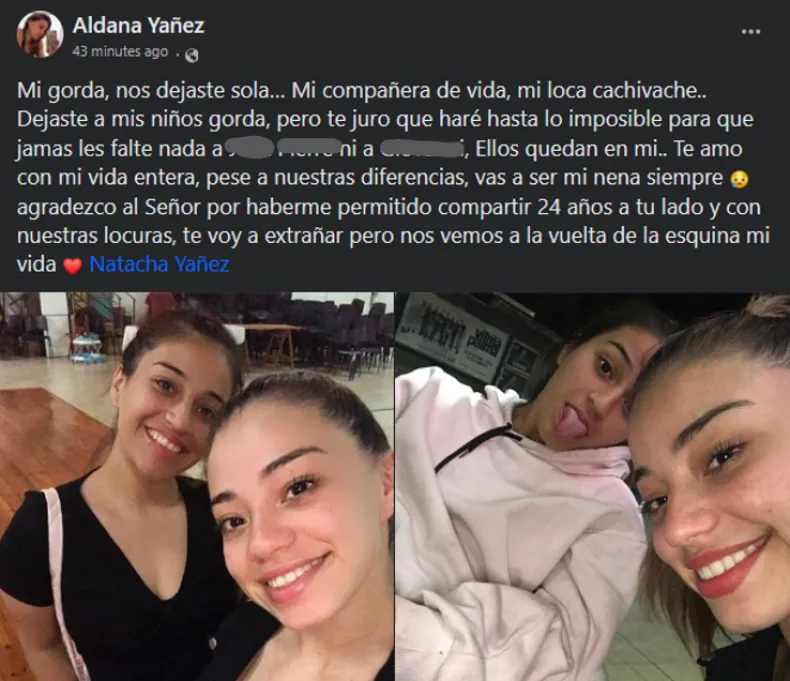Viewport: 790px width, 681px height.
Task: Open the tagged Natacha Yañez profile link
Action: pyautogui.click(x=159, y=264)
